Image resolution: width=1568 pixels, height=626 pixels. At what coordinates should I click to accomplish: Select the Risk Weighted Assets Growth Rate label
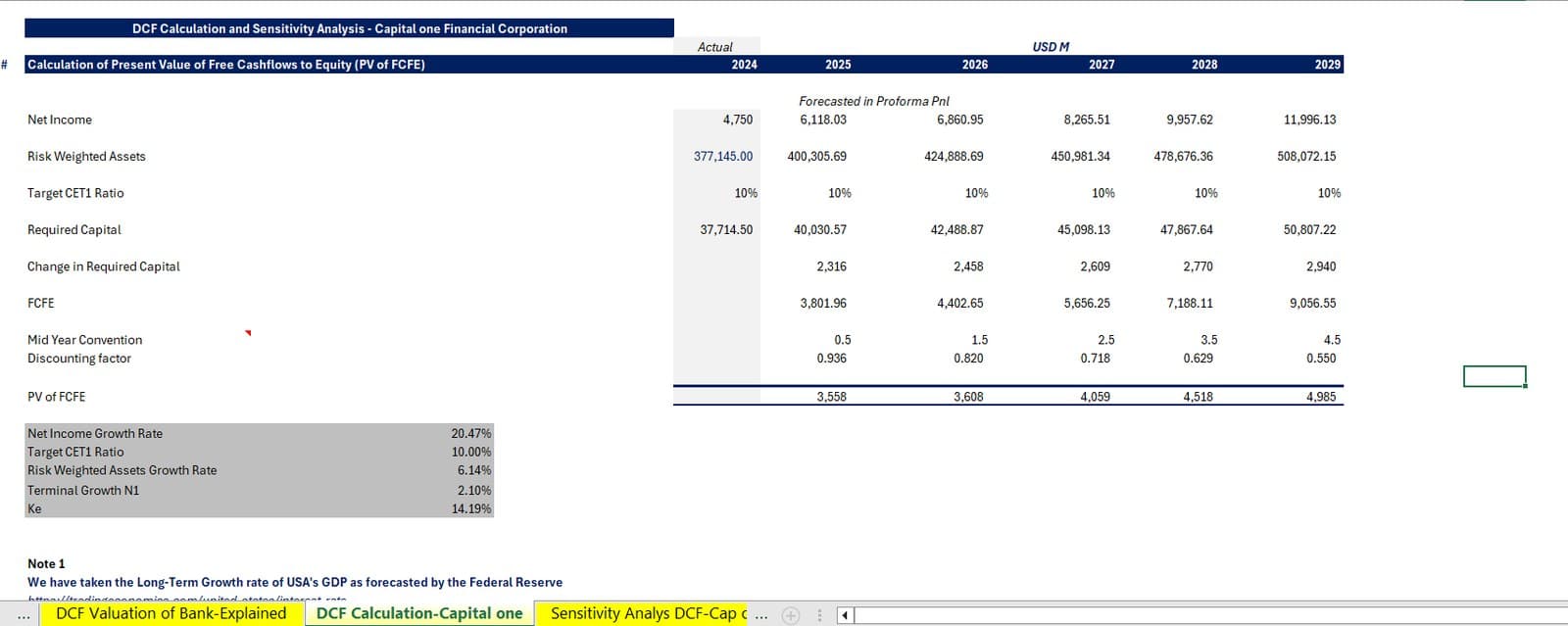122,471
